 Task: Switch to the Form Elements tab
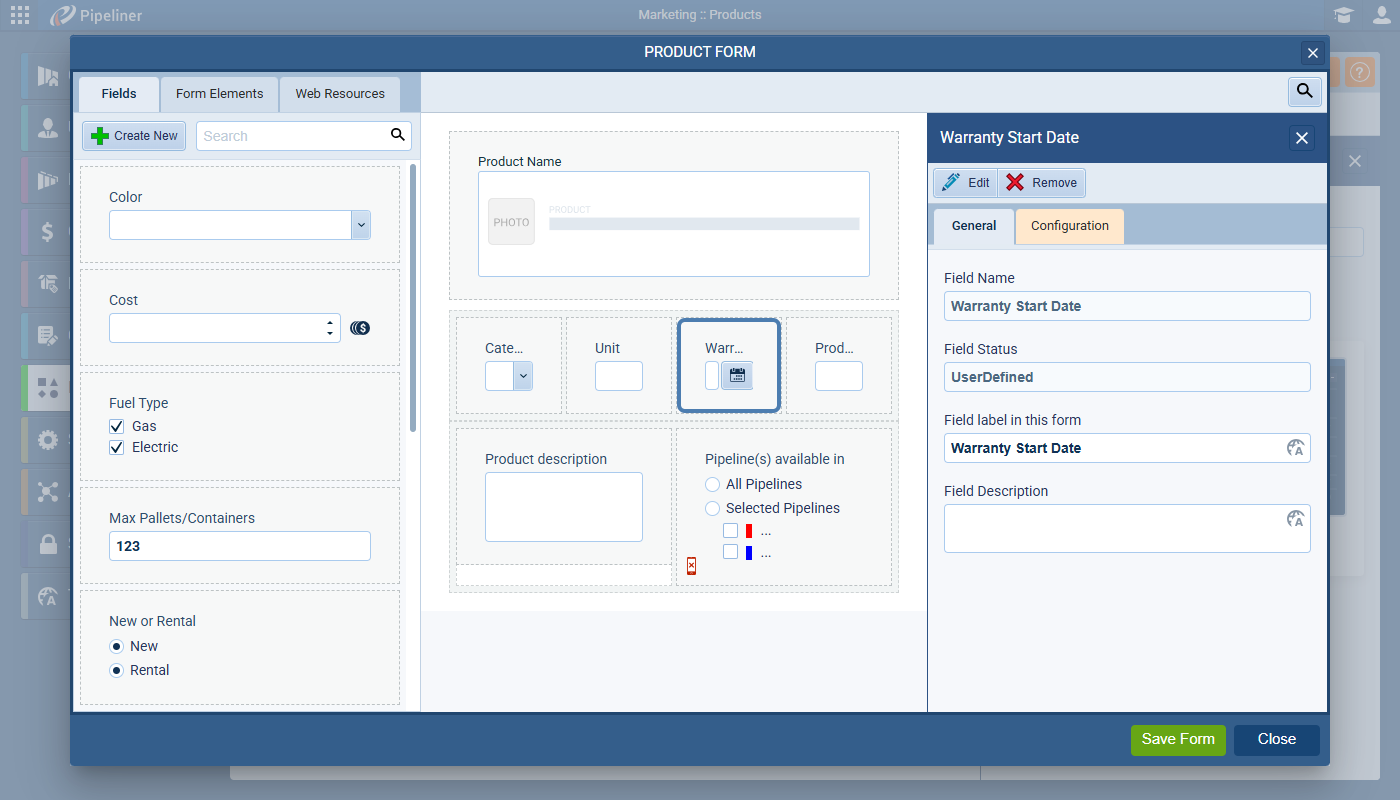(219, 94)
